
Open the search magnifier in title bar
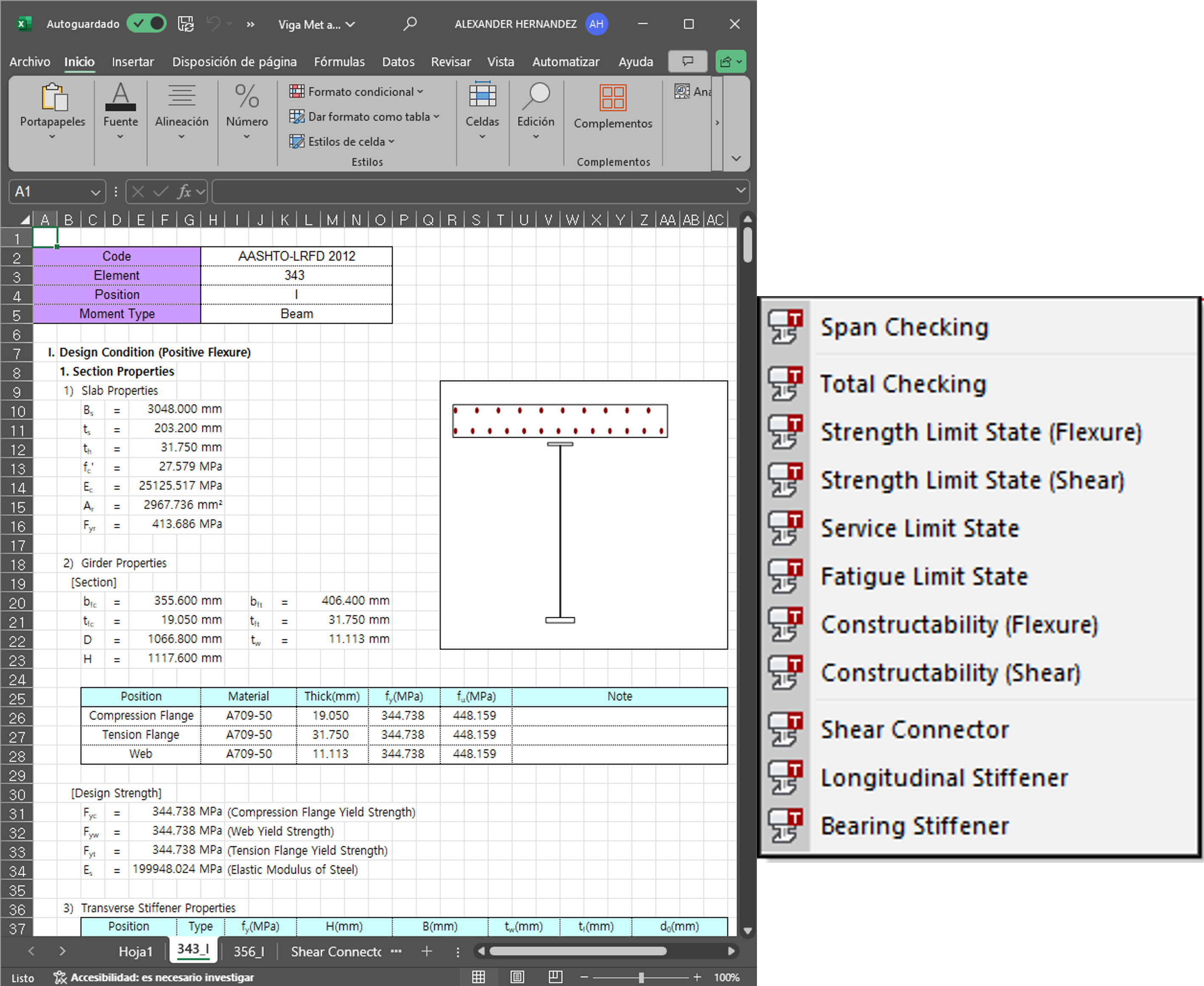tap(410, 24)
